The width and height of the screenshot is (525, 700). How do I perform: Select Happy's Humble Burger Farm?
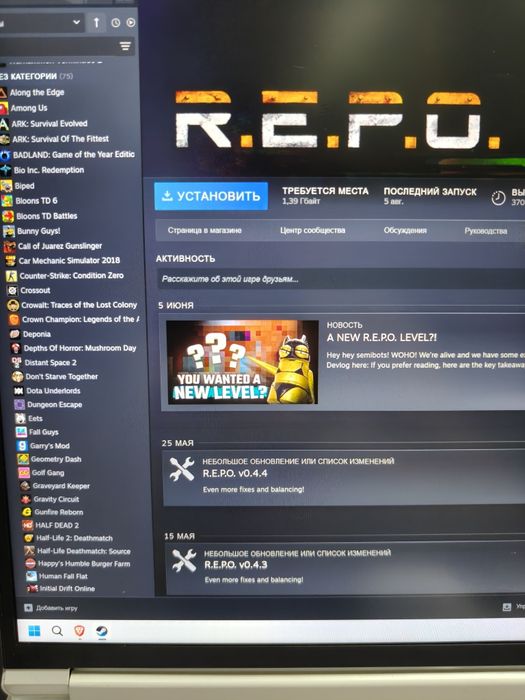(x=83, y=564)
